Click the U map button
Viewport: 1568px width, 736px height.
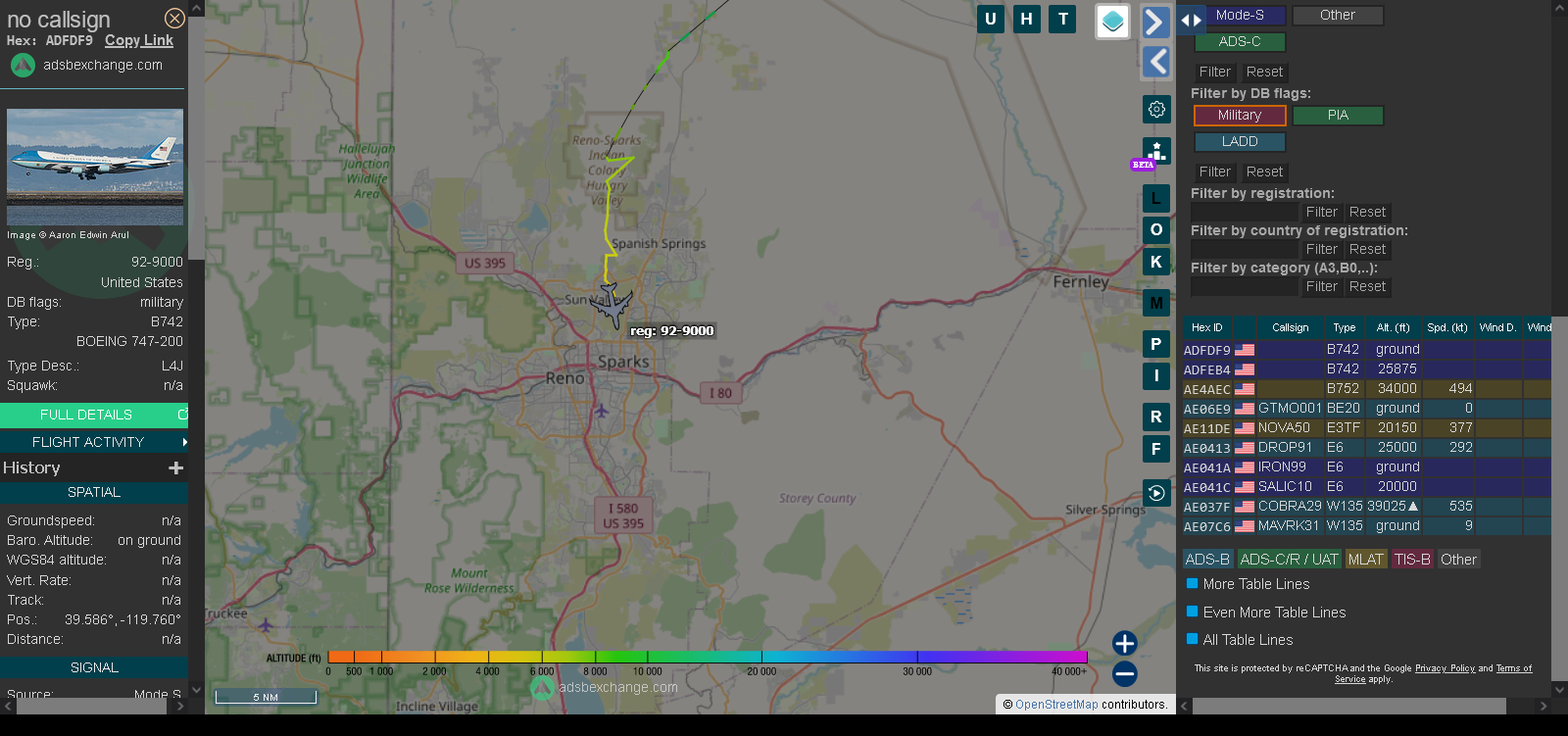point(991,19)
